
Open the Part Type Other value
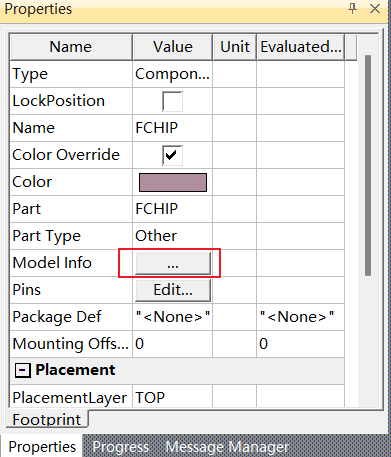coord(172,236)
